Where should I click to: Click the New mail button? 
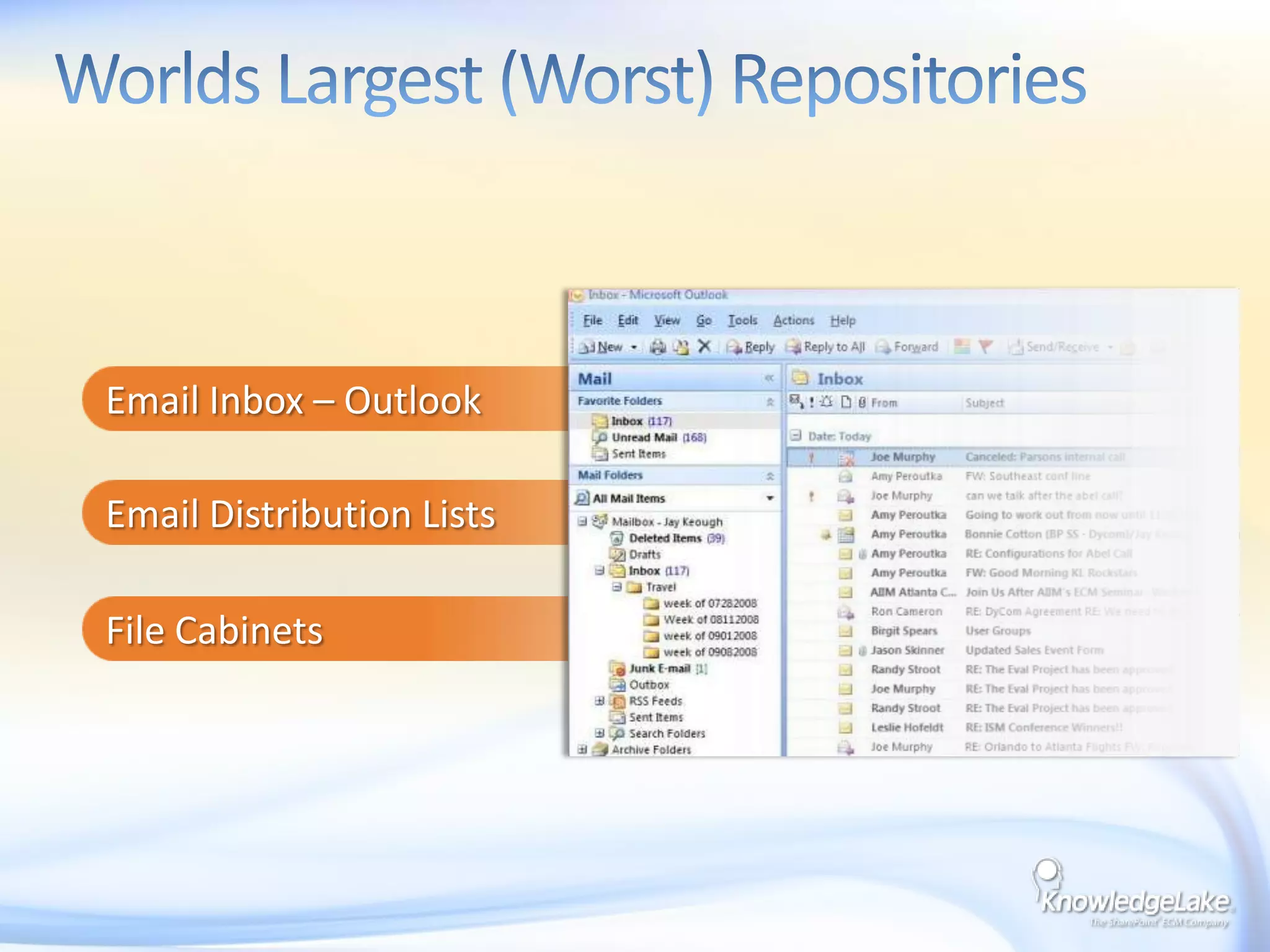pyautogui.click(x=600, y=347)
